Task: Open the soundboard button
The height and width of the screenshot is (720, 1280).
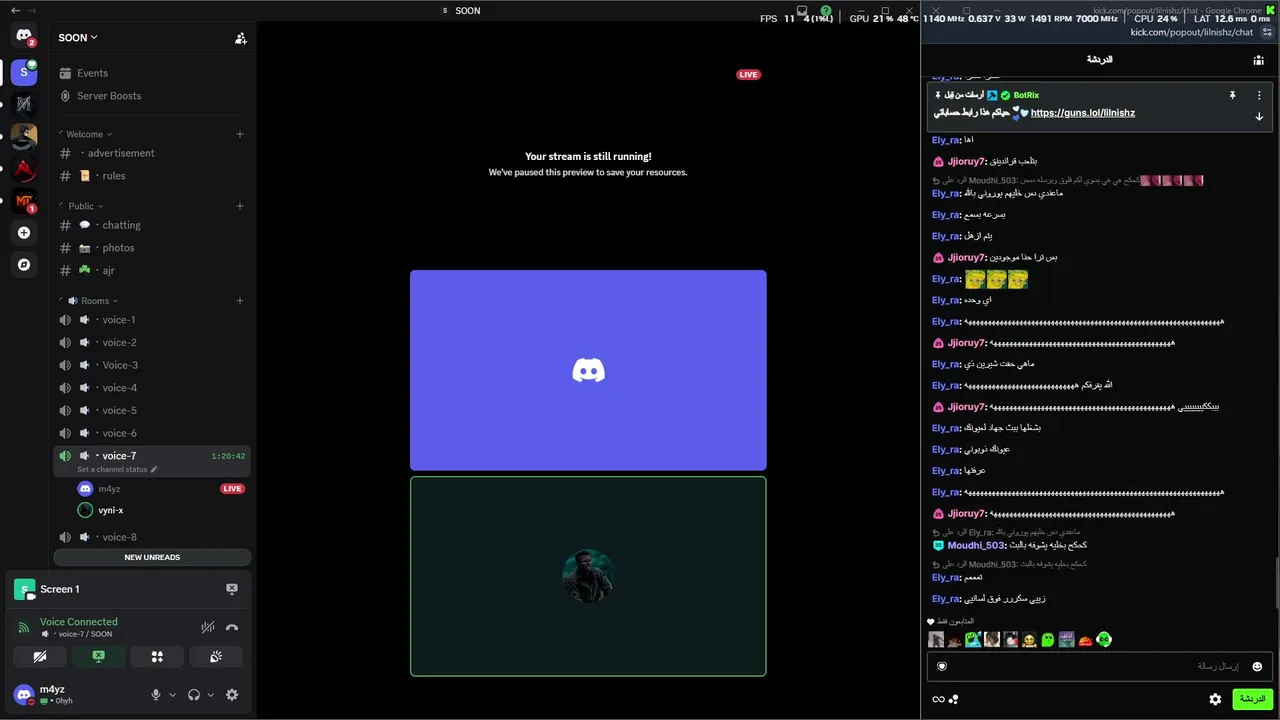Action: coord(216,657)
